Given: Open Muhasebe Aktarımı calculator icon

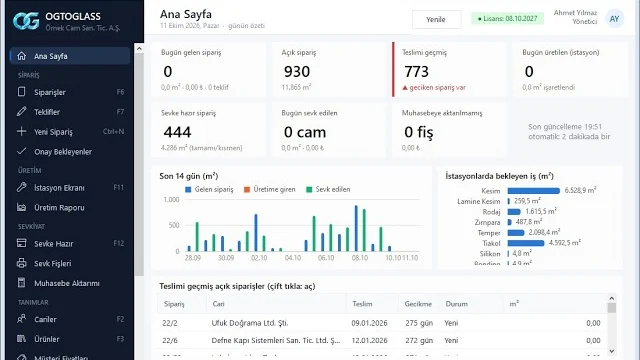Looking at the screenshot, I should coord(21,283).
